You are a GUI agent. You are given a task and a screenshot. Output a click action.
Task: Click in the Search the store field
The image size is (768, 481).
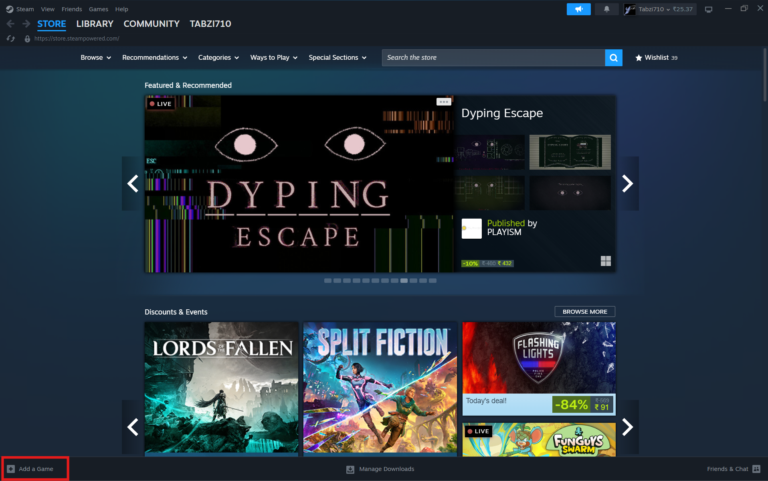(493, 58)
